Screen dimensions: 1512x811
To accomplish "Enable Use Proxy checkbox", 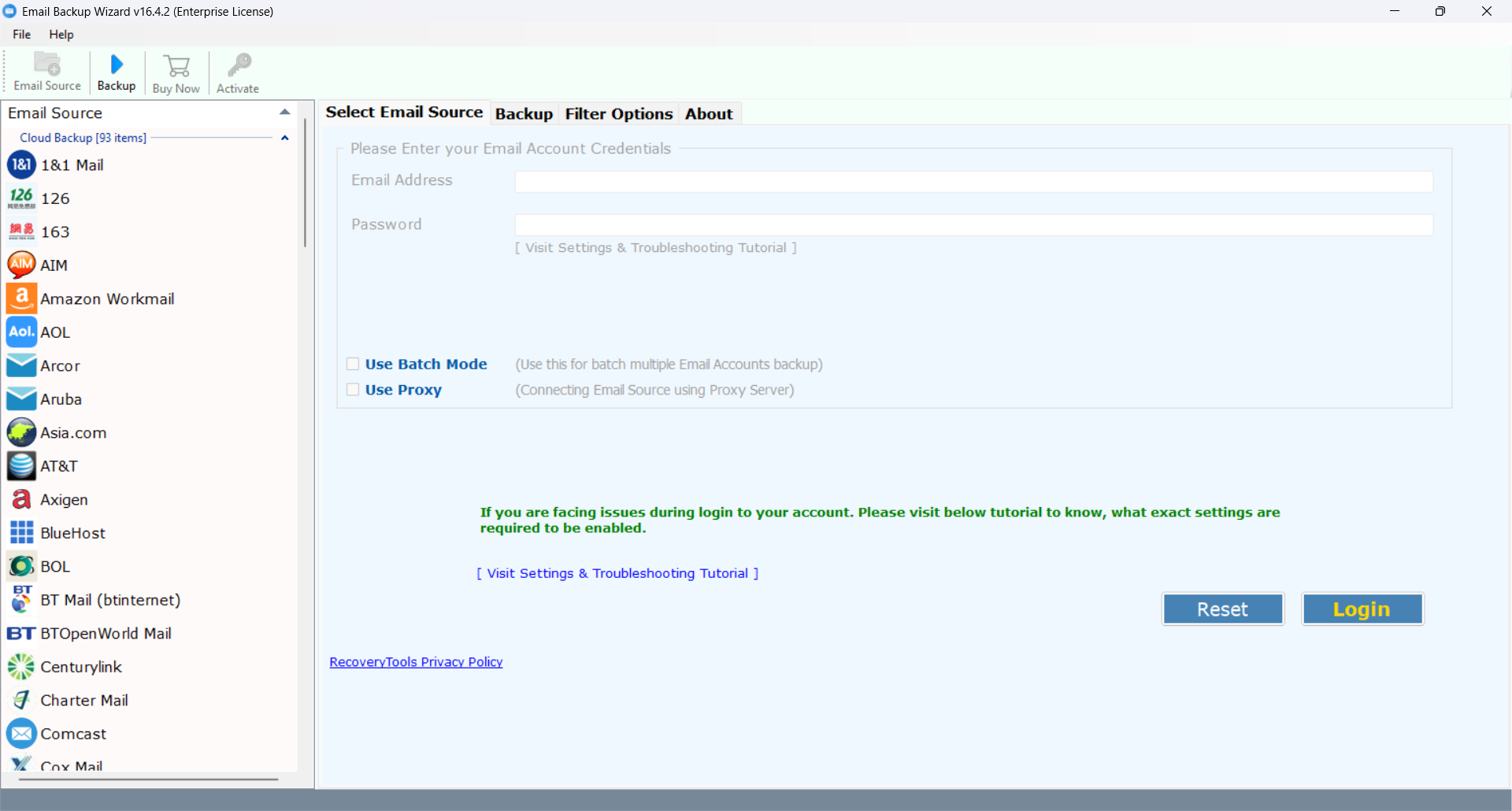I will [353, 390].
